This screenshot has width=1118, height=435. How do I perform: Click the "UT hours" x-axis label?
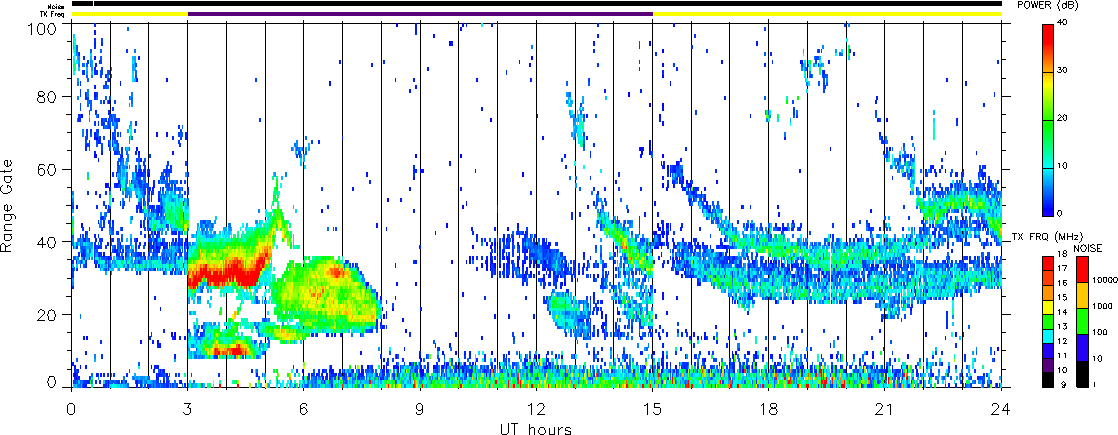coord(535,428)
